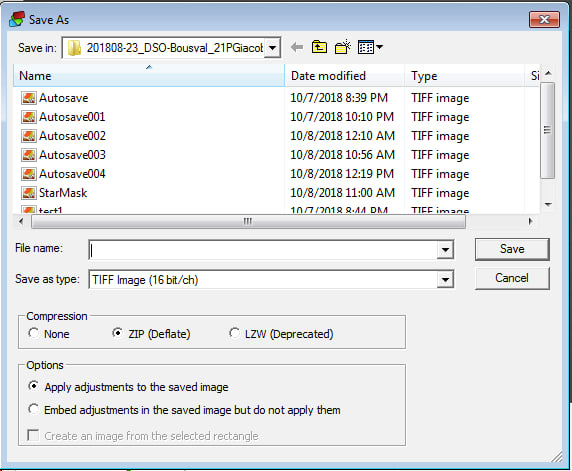The image size is (572, 471).
Task: Close the Save As dialog
Action: pyautogui.click(x=544, y=19)
